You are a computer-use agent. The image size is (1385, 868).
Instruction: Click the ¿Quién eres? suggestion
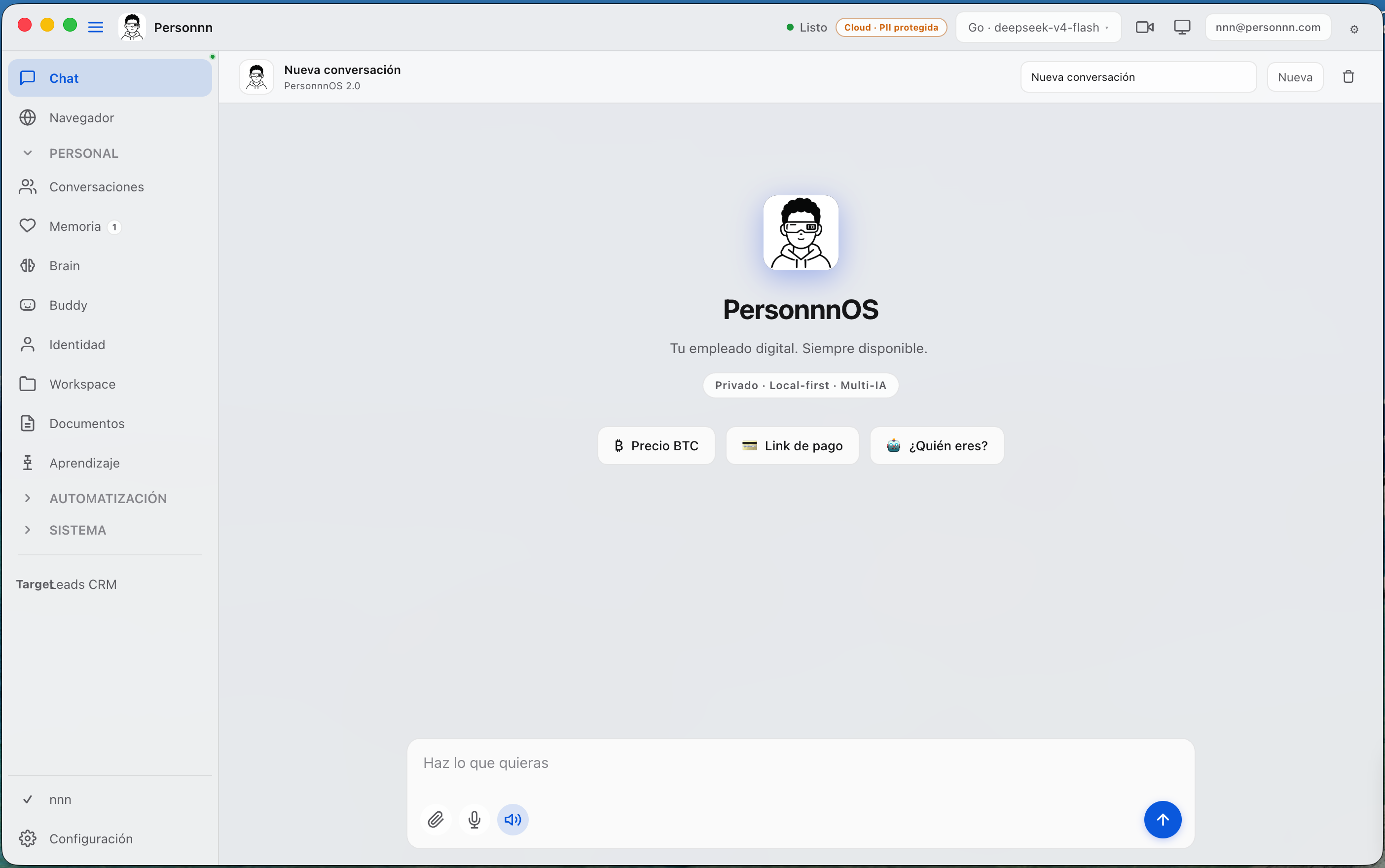tap(937, 445)
